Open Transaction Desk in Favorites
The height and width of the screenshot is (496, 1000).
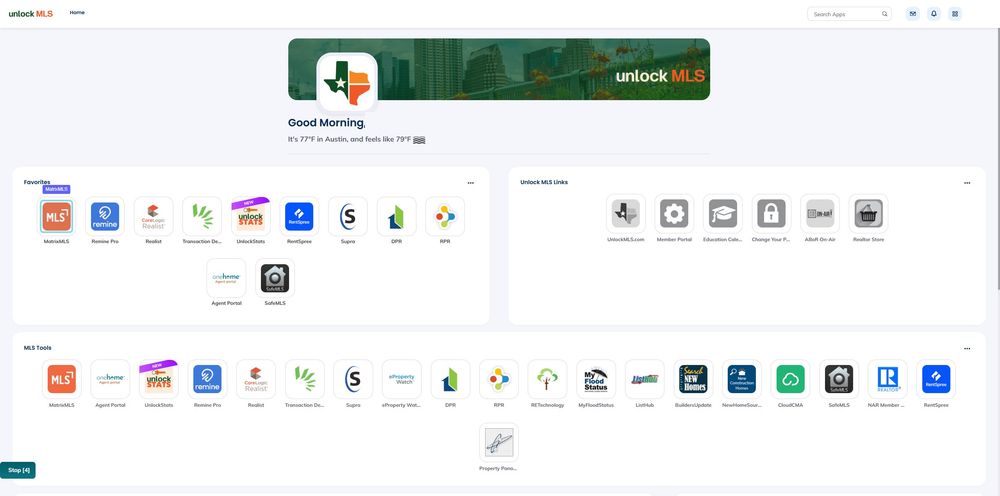pyautogui.click(x=202, y=216)
